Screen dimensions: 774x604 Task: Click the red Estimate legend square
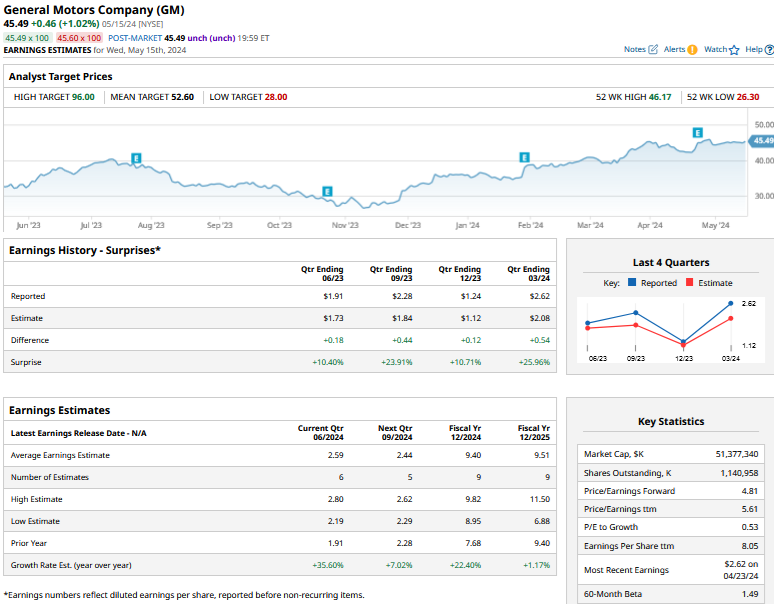tap(690, 283)
